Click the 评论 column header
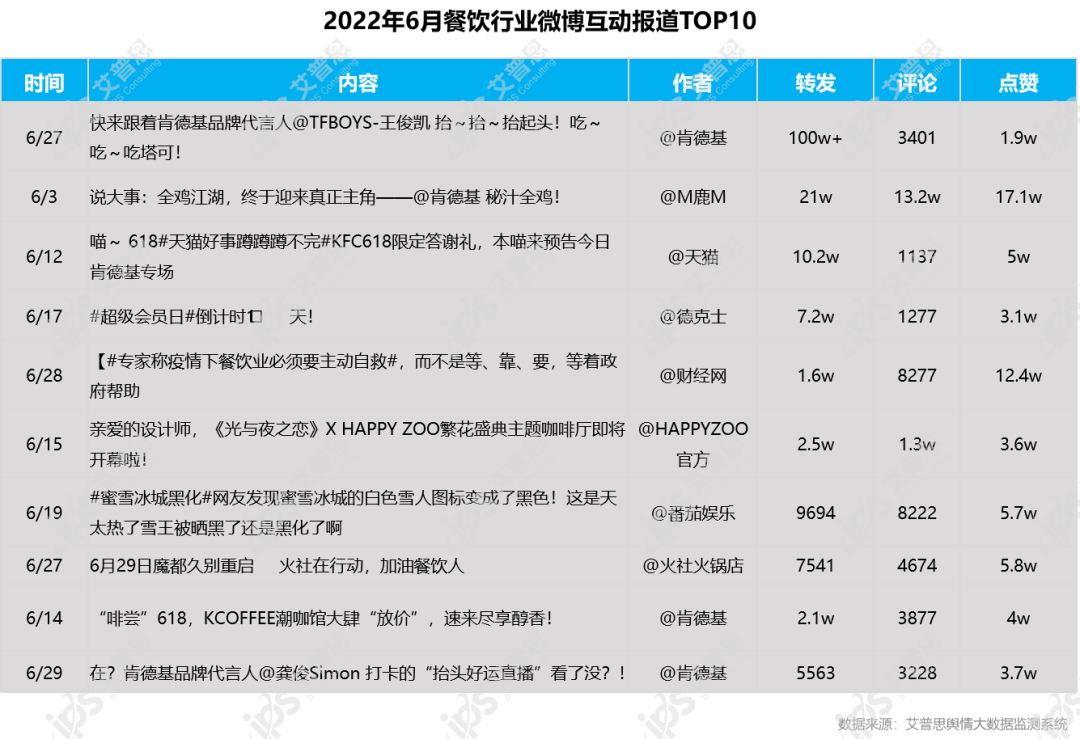 click(917, 83)
